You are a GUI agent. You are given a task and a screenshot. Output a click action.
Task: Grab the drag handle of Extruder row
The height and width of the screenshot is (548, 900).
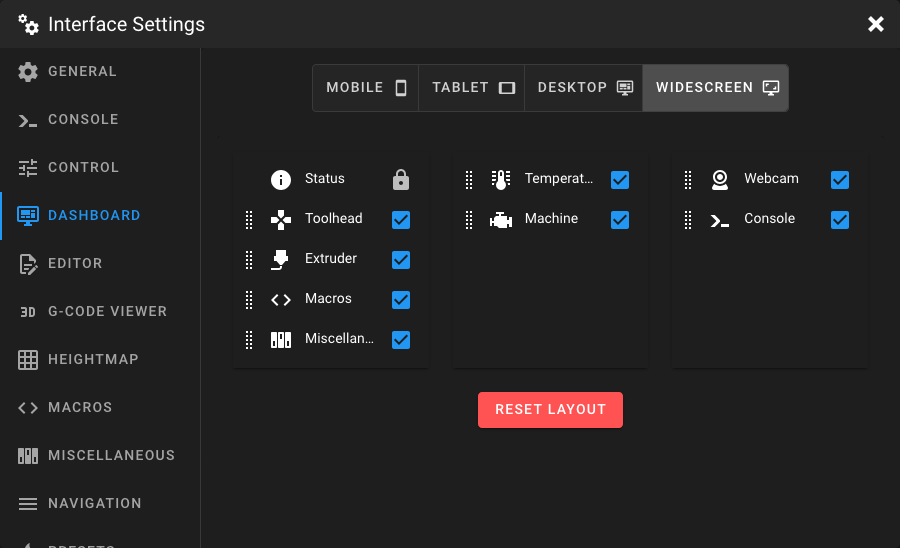pyautogui.click(x=249, y=260)
